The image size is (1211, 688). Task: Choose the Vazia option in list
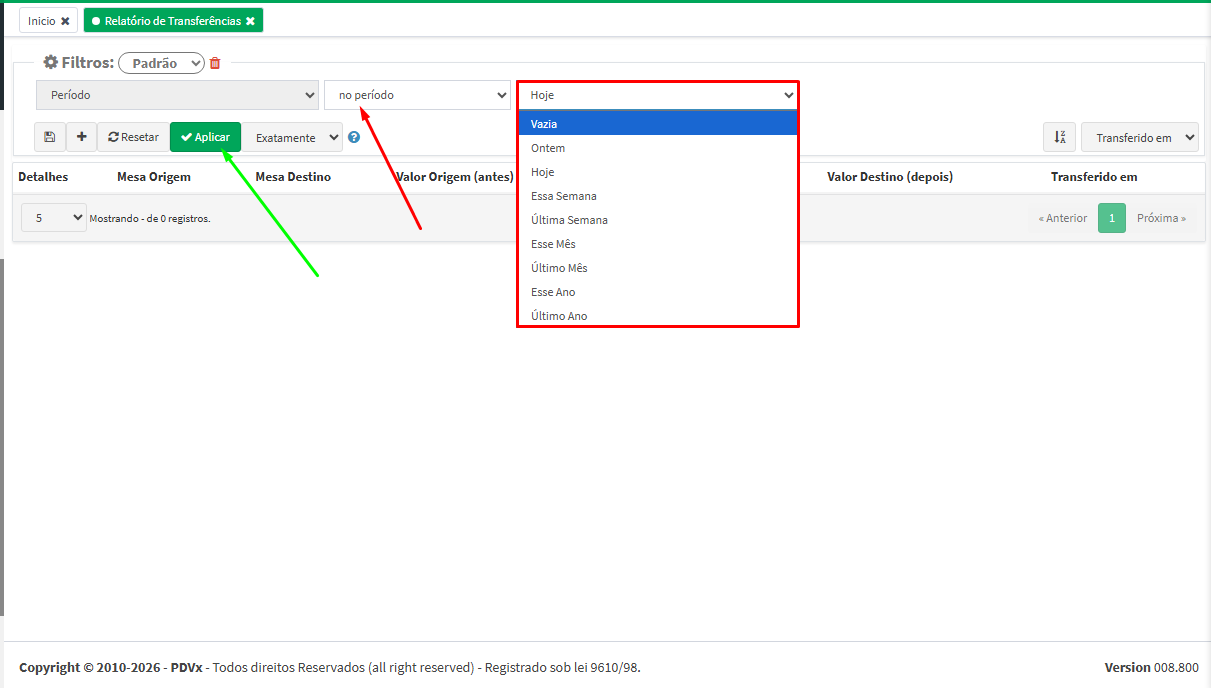click(x=658, y=124)
